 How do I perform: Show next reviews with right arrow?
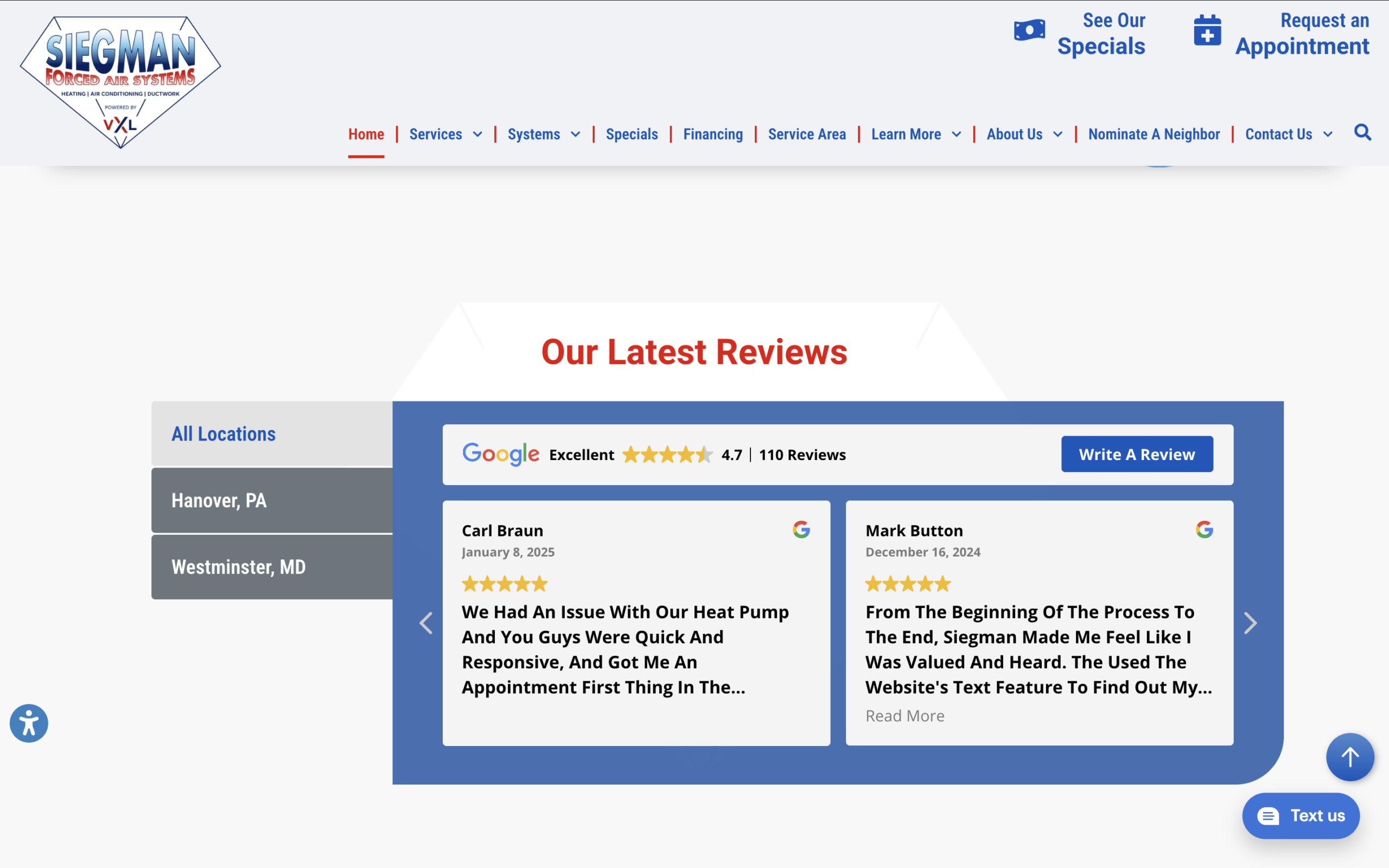click(1250, 623)
